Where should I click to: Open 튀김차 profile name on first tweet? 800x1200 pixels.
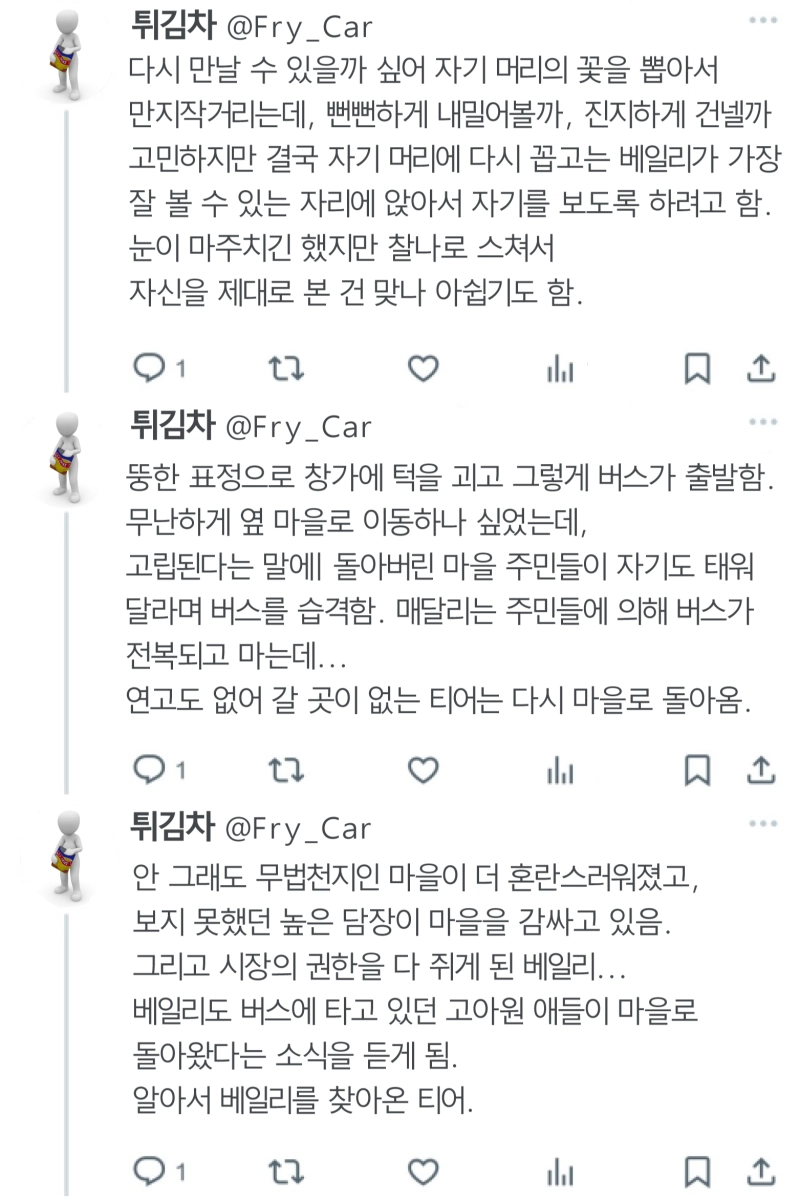[172, 26]
